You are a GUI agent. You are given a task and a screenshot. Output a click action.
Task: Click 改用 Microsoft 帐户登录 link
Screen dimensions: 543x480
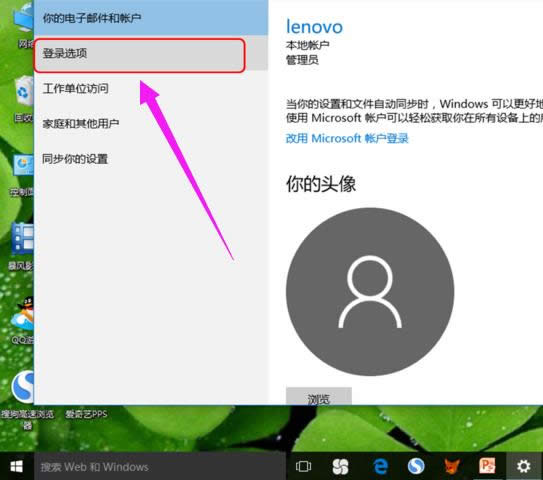[x=347, y=139]
